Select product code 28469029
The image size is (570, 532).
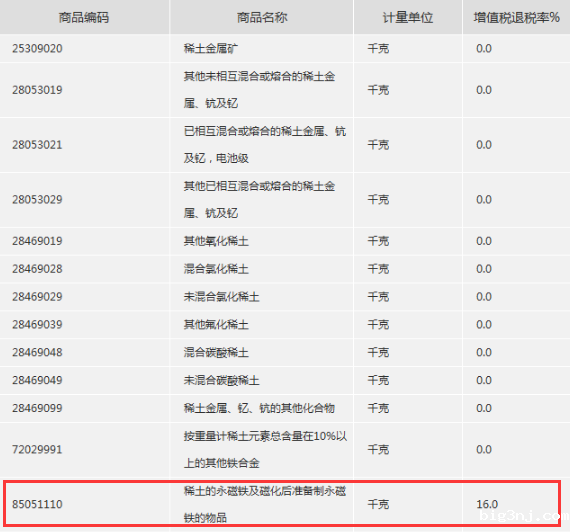tap(37, 296)
